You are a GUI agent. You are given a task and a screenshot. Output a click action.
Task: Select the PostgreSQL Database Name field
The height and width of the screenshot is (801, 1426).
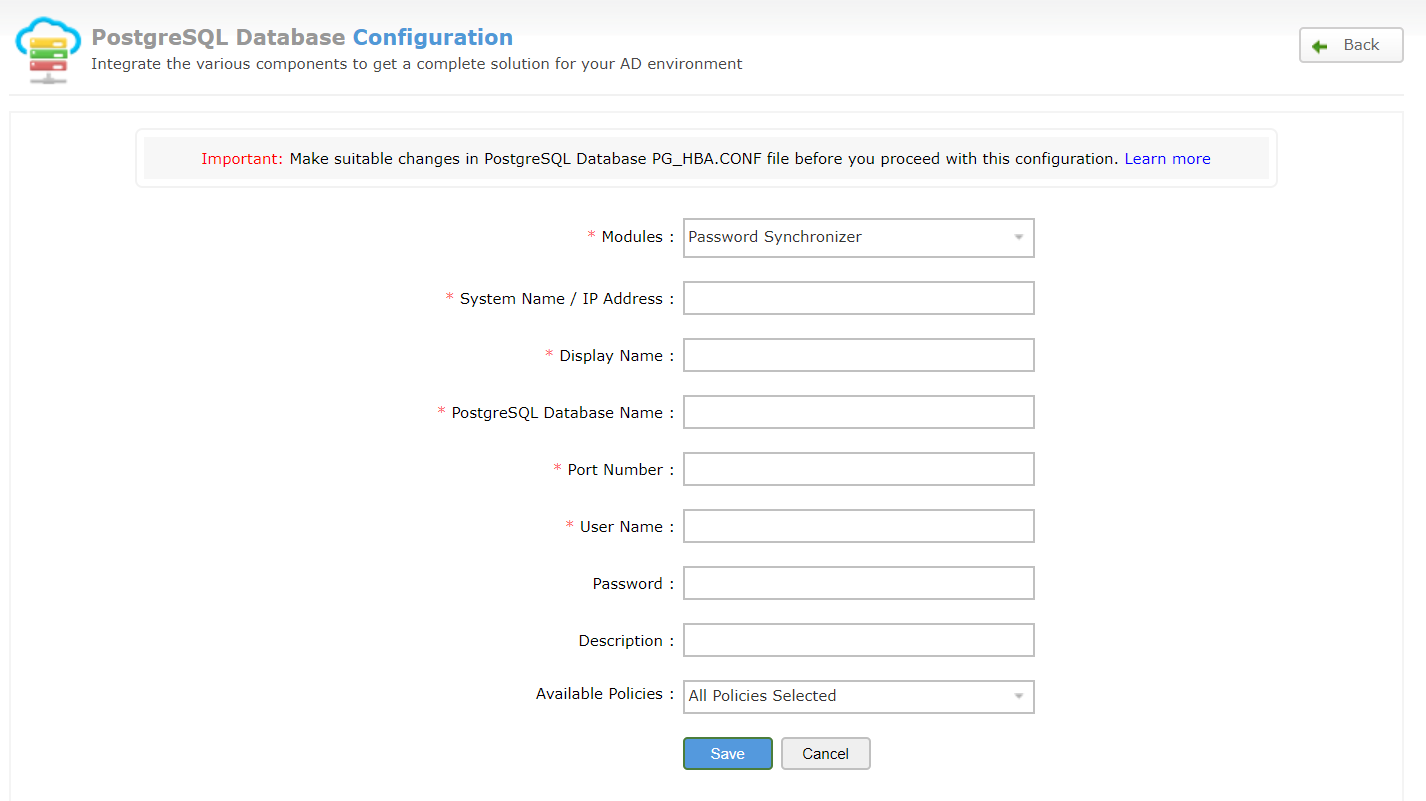tap(858, 412)
